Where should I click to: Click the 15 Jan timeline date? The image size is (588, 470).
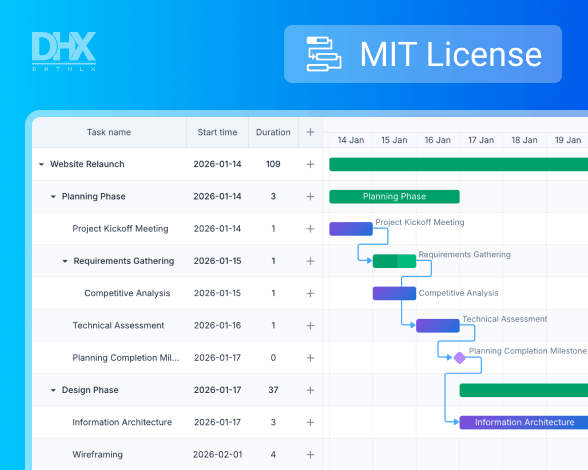(394, 140)
